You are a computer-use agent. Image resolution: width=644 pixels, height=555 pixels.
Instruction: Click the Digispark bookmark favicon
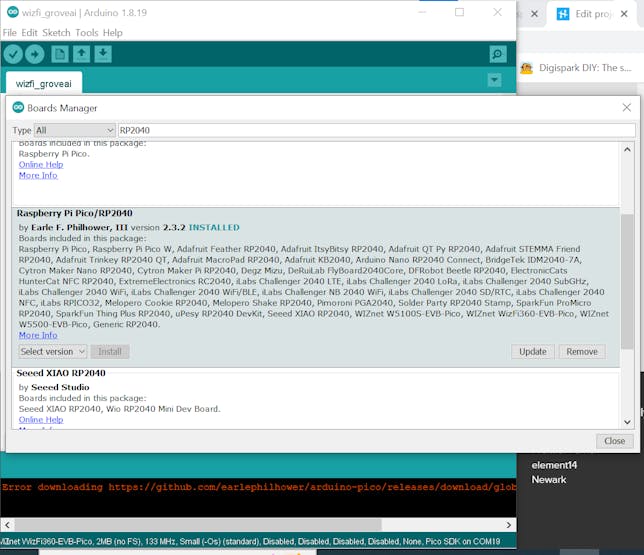pos(527,68)
